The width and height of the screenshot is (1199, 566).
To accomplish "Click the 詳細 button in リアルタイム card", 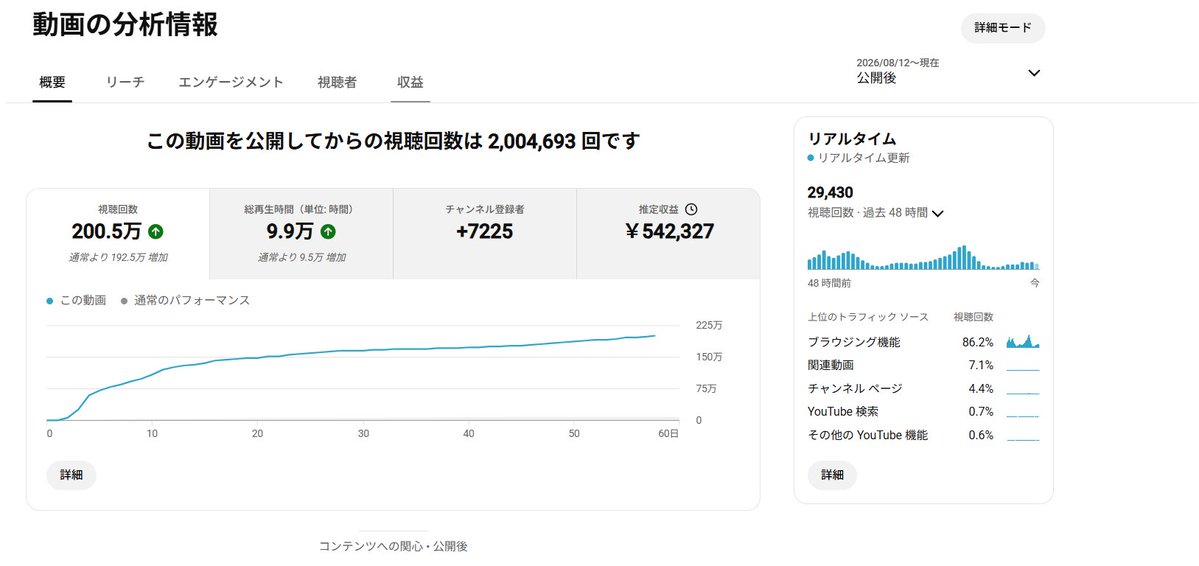I will pos(832,475).
